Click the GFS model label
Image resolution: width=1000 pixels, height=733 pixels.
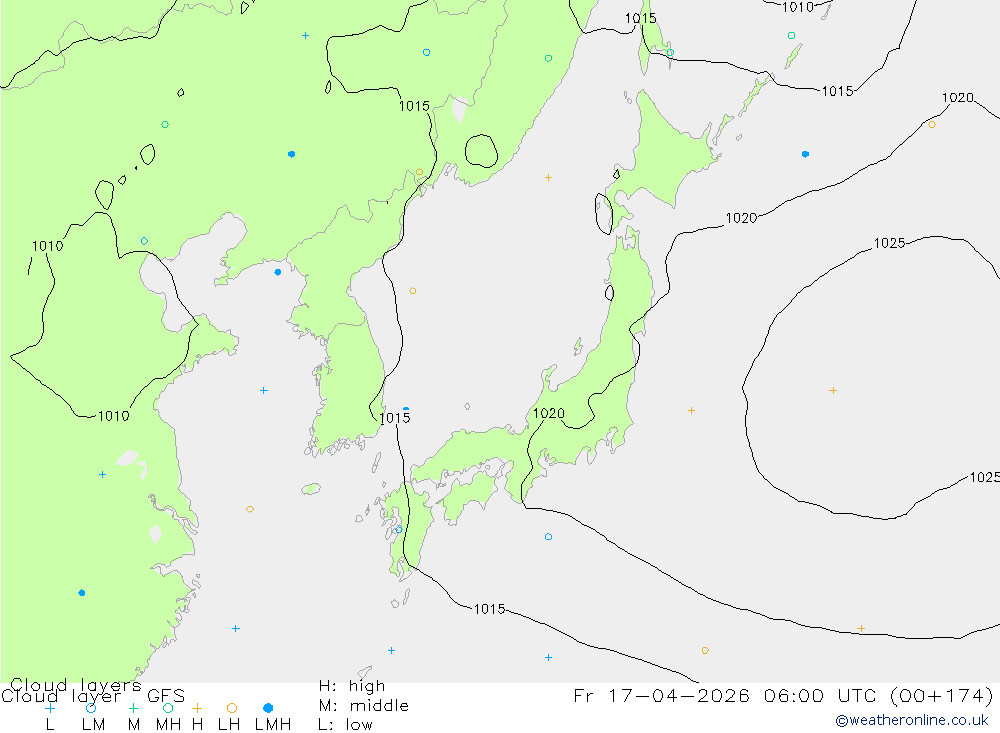(166, 696)
